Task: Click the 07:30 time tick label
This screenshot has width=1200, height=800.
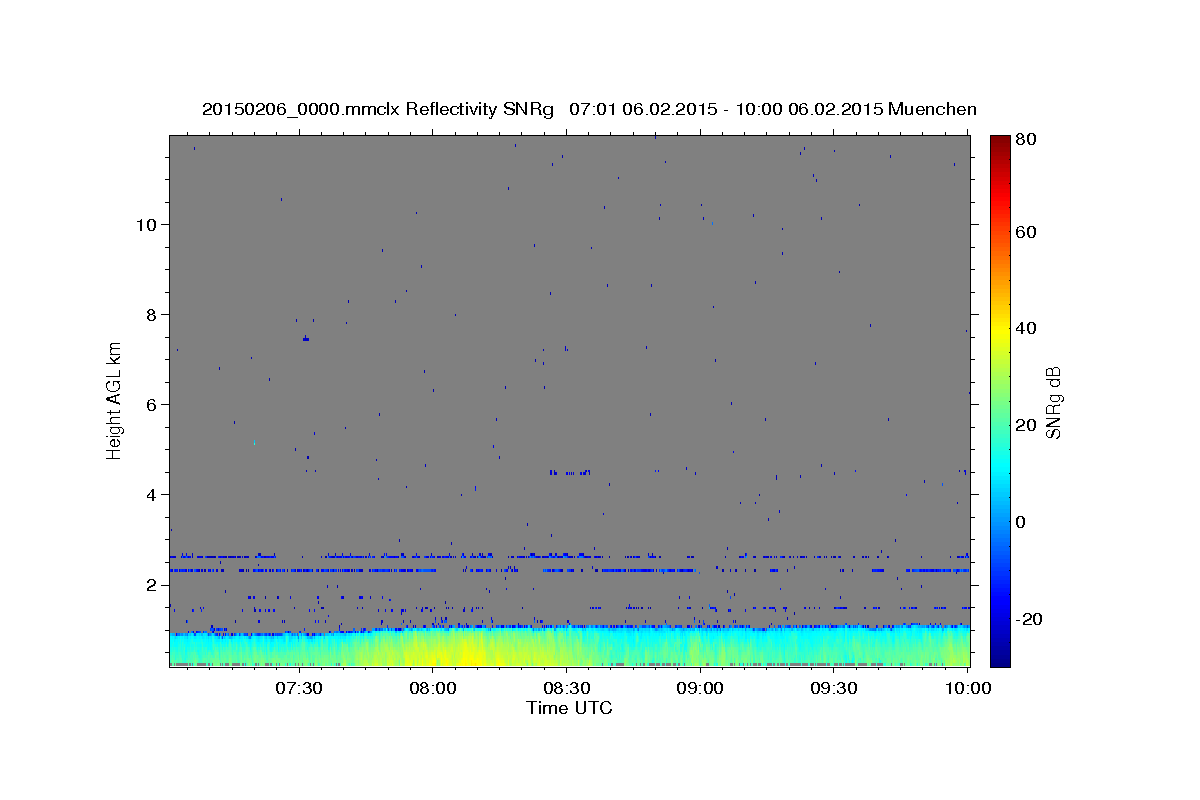Action: [298, 689]
